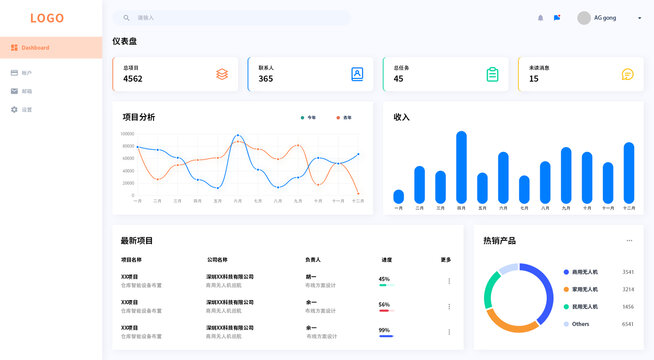
Task: Open the gear settings icon in the sidebar
Action: pyautogui.click(x=14, y=109)
